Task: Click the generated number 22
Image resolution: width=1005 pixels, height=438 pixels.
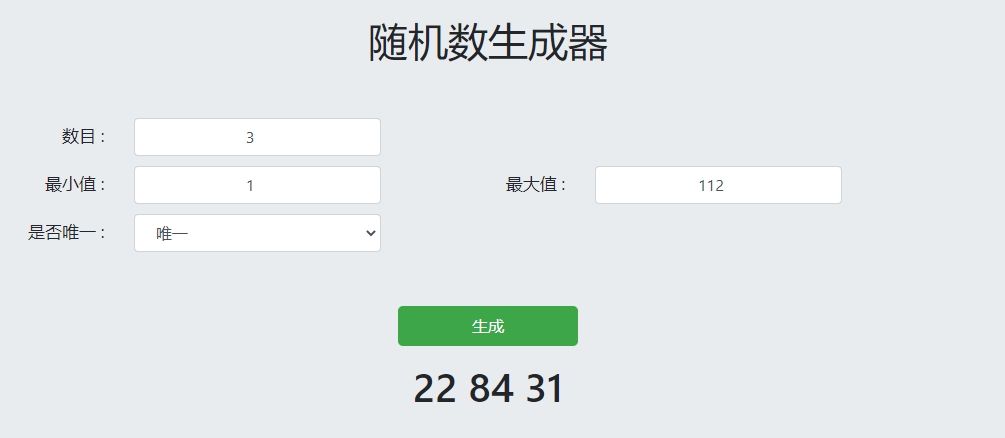Action: coord(435,389)
